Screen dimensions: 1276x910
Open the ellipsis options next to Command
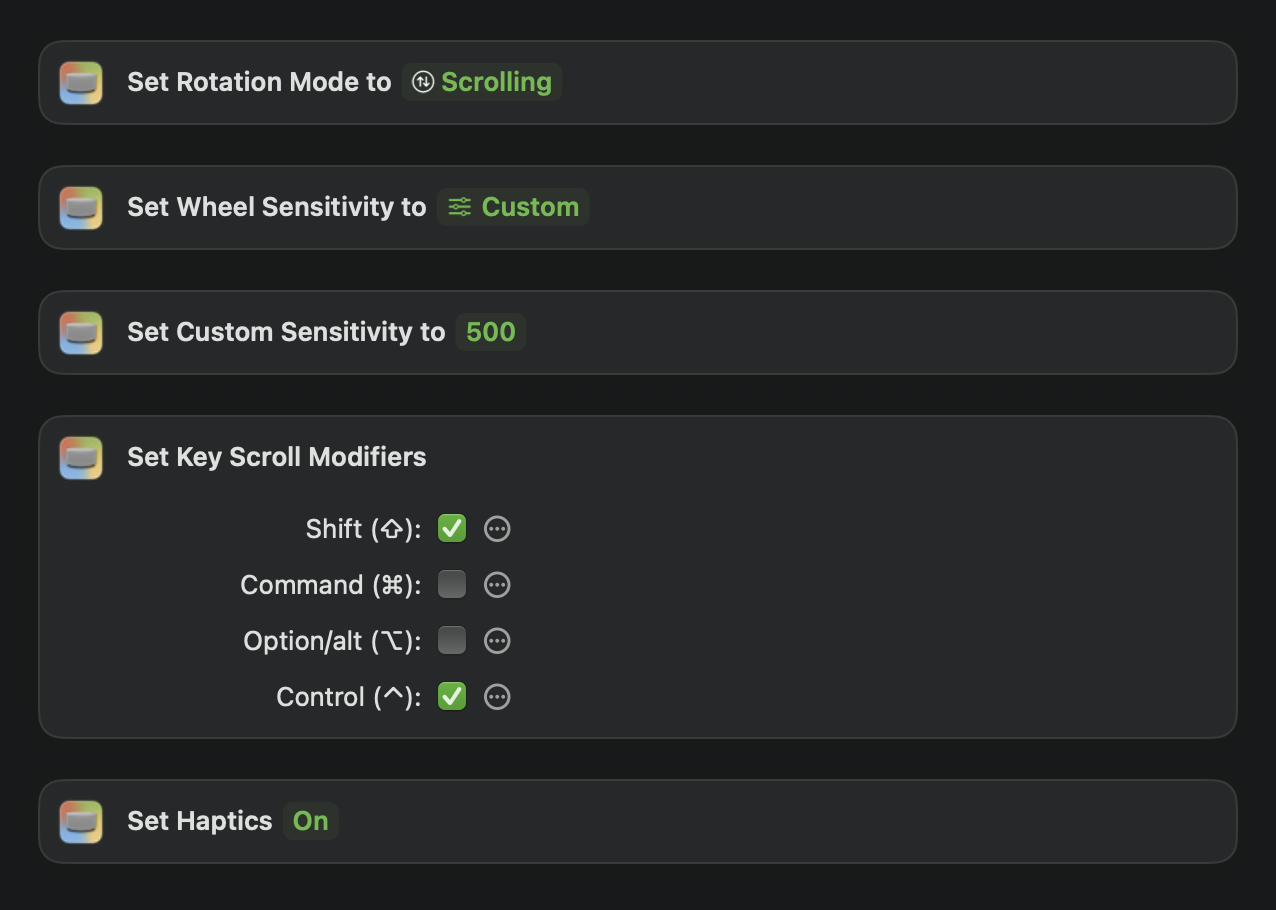pyautogui.click(x=497, y=585)
